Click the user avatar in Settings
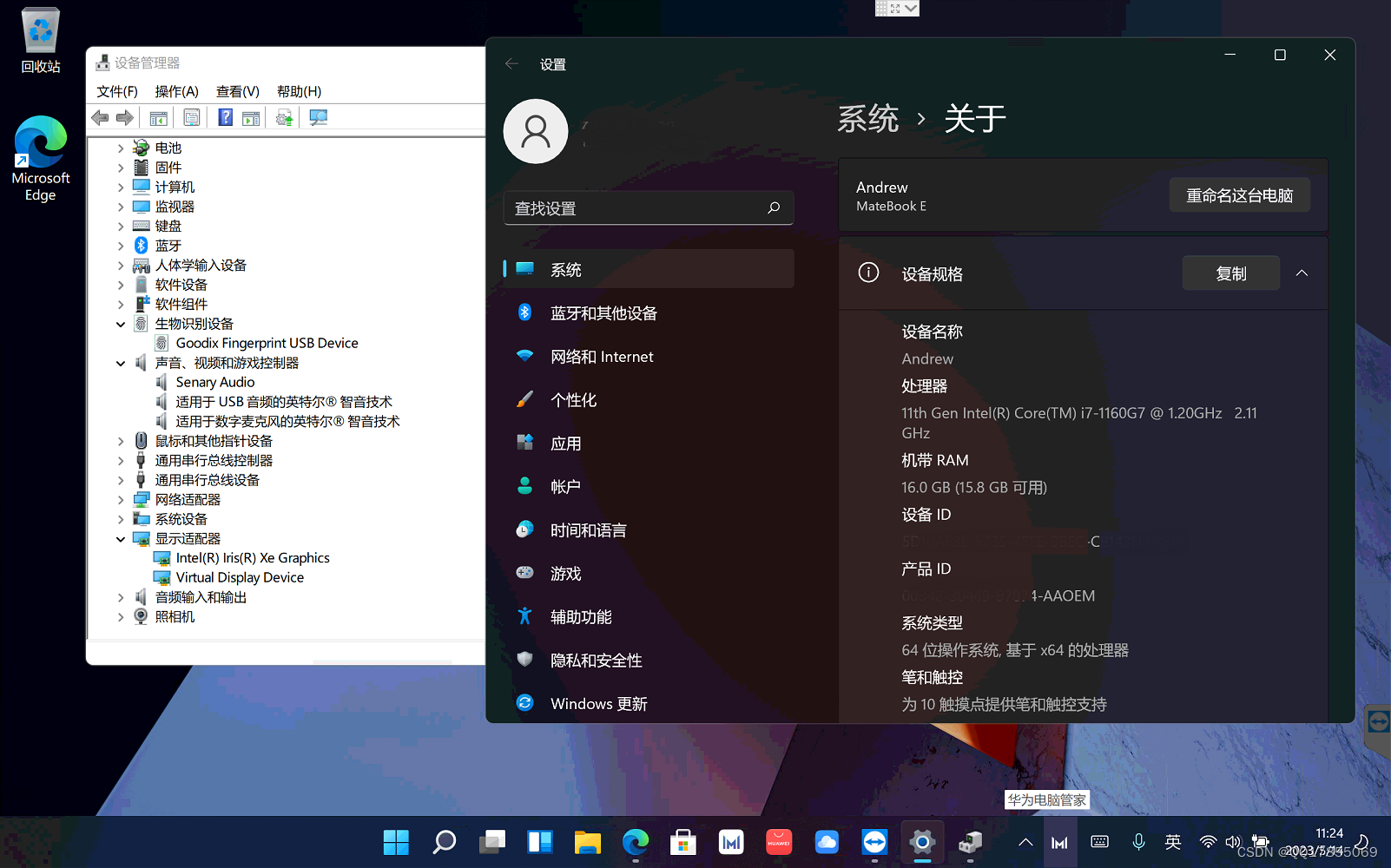Screen dimensions: 1391x868 pos(536,131)
